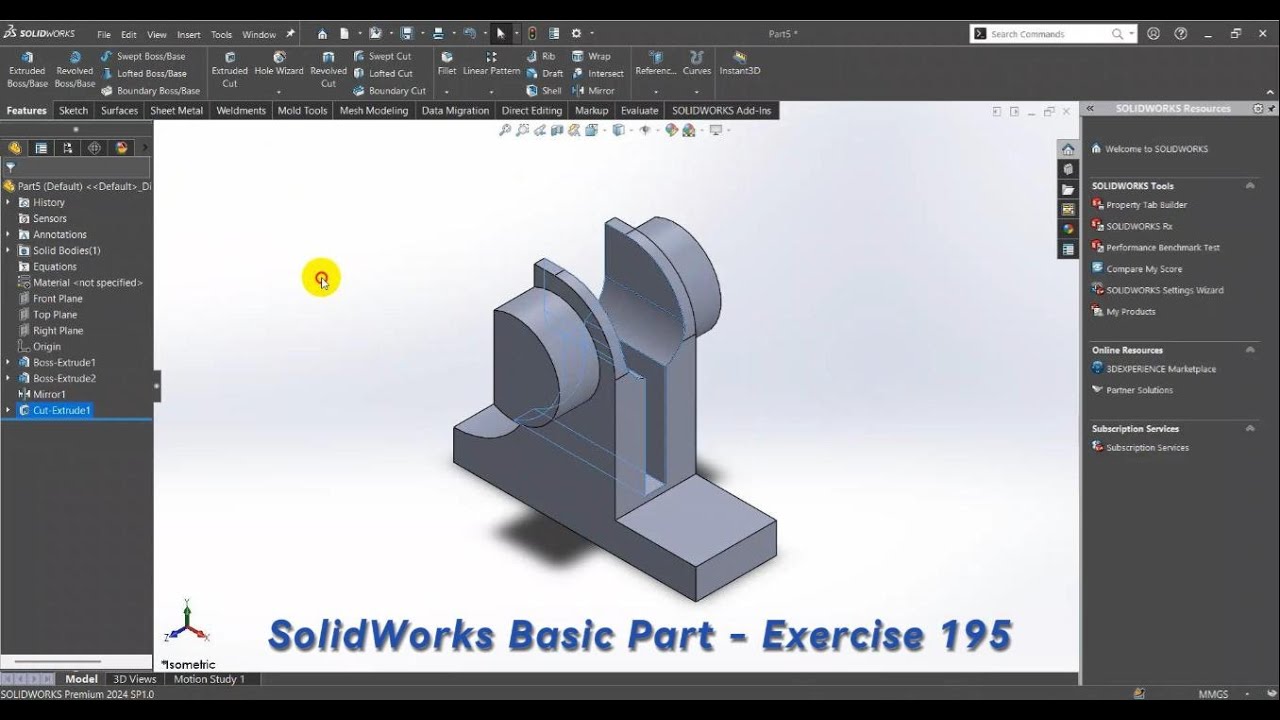Click the Draft tool
The image size is (1280, 720).
point(545,73)
